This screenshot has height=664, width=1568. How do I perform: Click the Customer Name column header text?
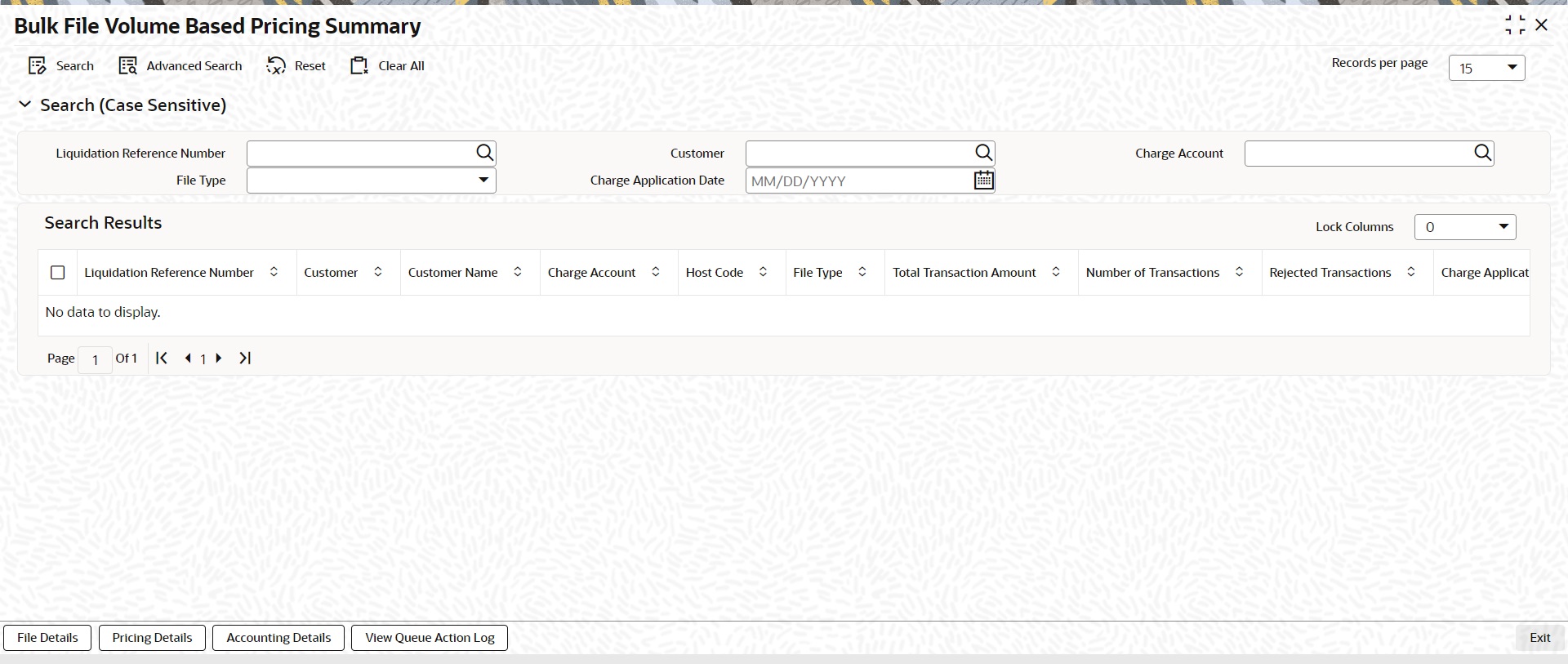click(x=453, y=273)
